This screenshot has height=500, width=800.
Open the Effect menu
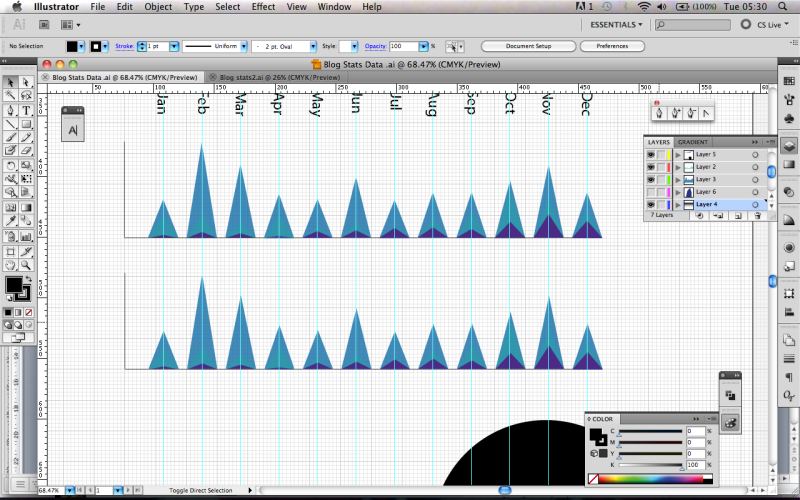click(263, 7)
